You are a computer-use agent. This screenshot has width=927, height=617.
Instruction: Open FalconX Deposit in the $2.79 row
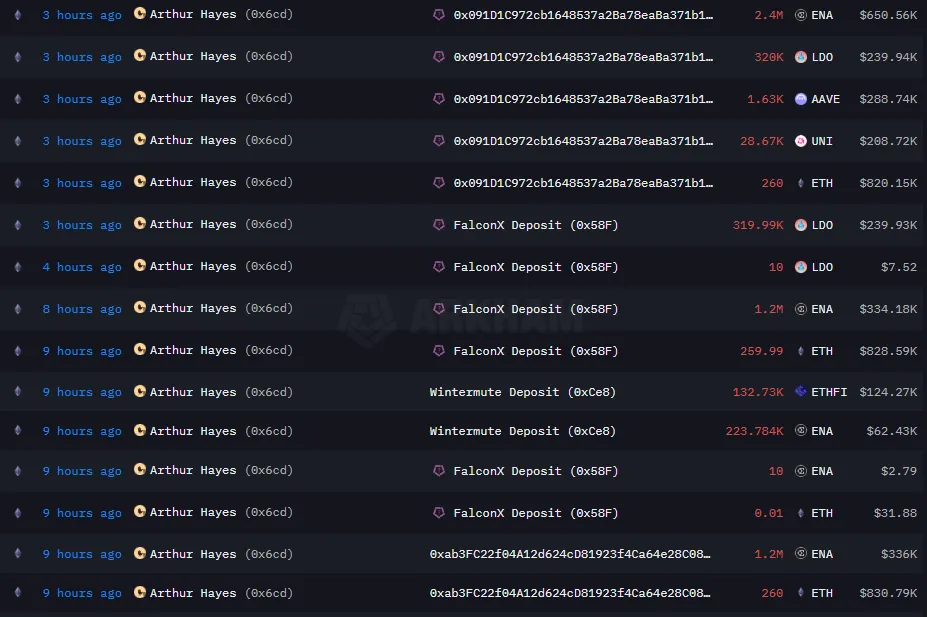click(x=535, y=471)
